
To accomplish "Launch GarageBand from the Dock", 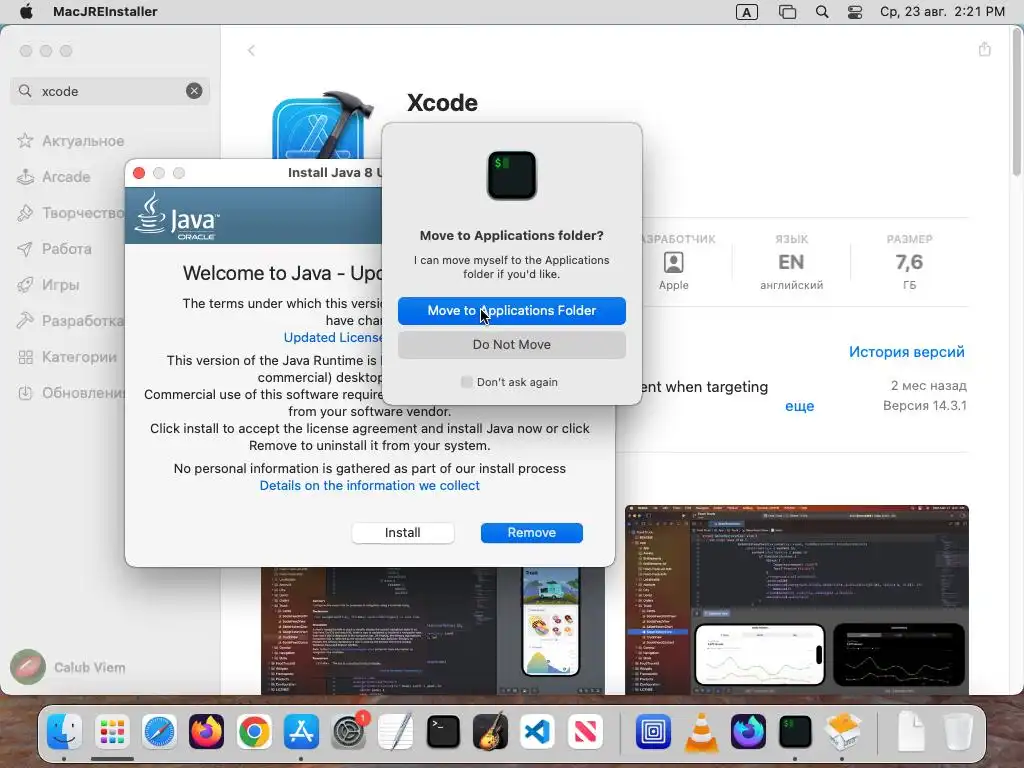I will click(x=490, y=731).
